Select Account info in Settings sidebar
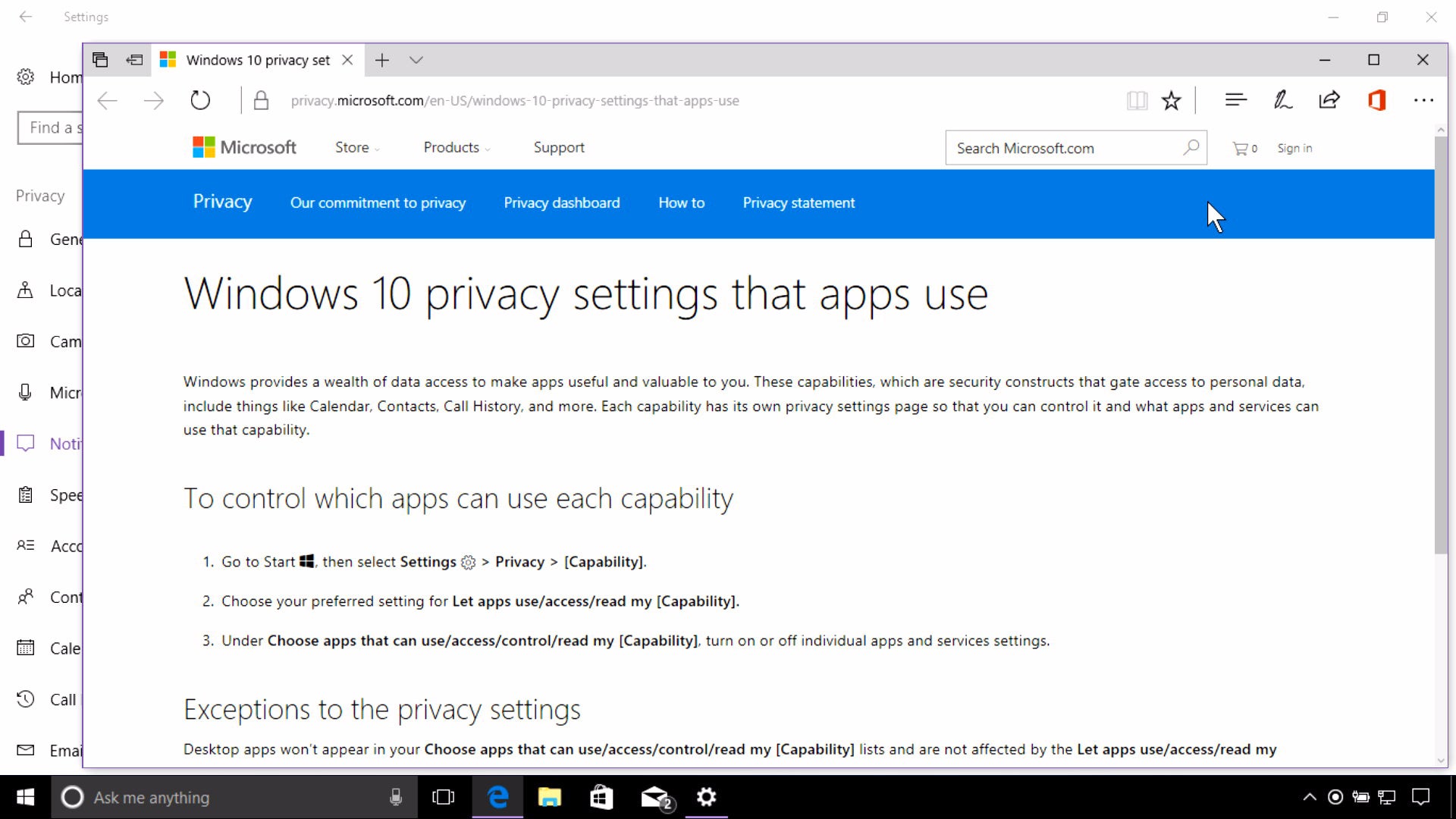 click(x=49, y=546)
